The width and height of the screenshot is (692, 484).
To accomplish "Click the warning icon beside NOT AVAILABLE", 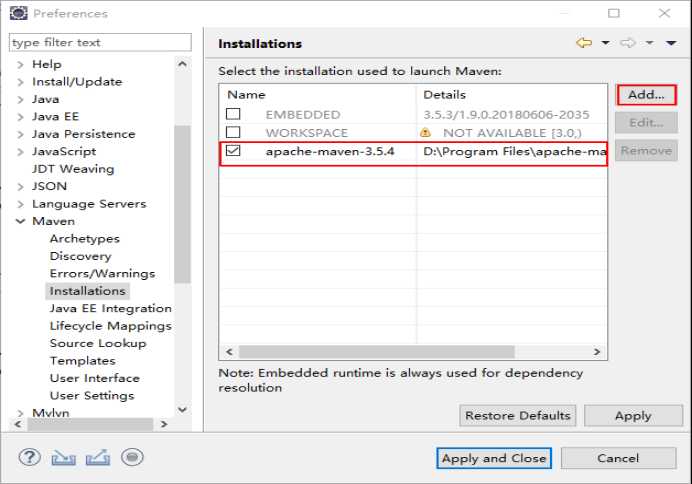I will point(425,132).
